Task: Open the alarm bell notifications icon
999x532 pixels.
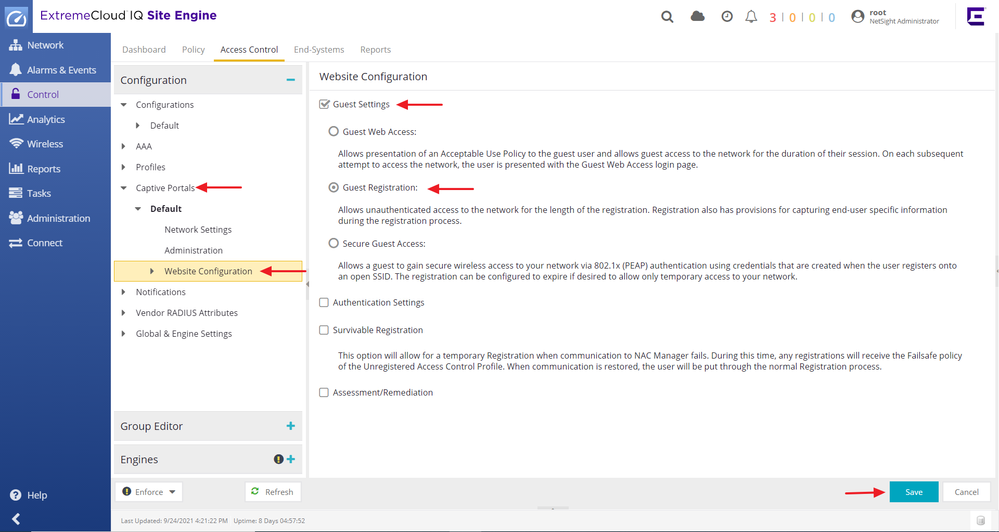Action: point(751,17)
